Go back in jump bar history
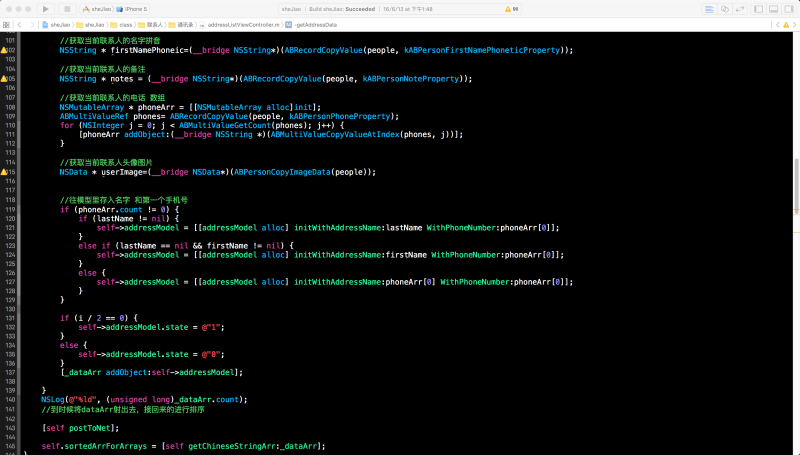This screenshot has height=455, width=800. (x=20, y=22)
